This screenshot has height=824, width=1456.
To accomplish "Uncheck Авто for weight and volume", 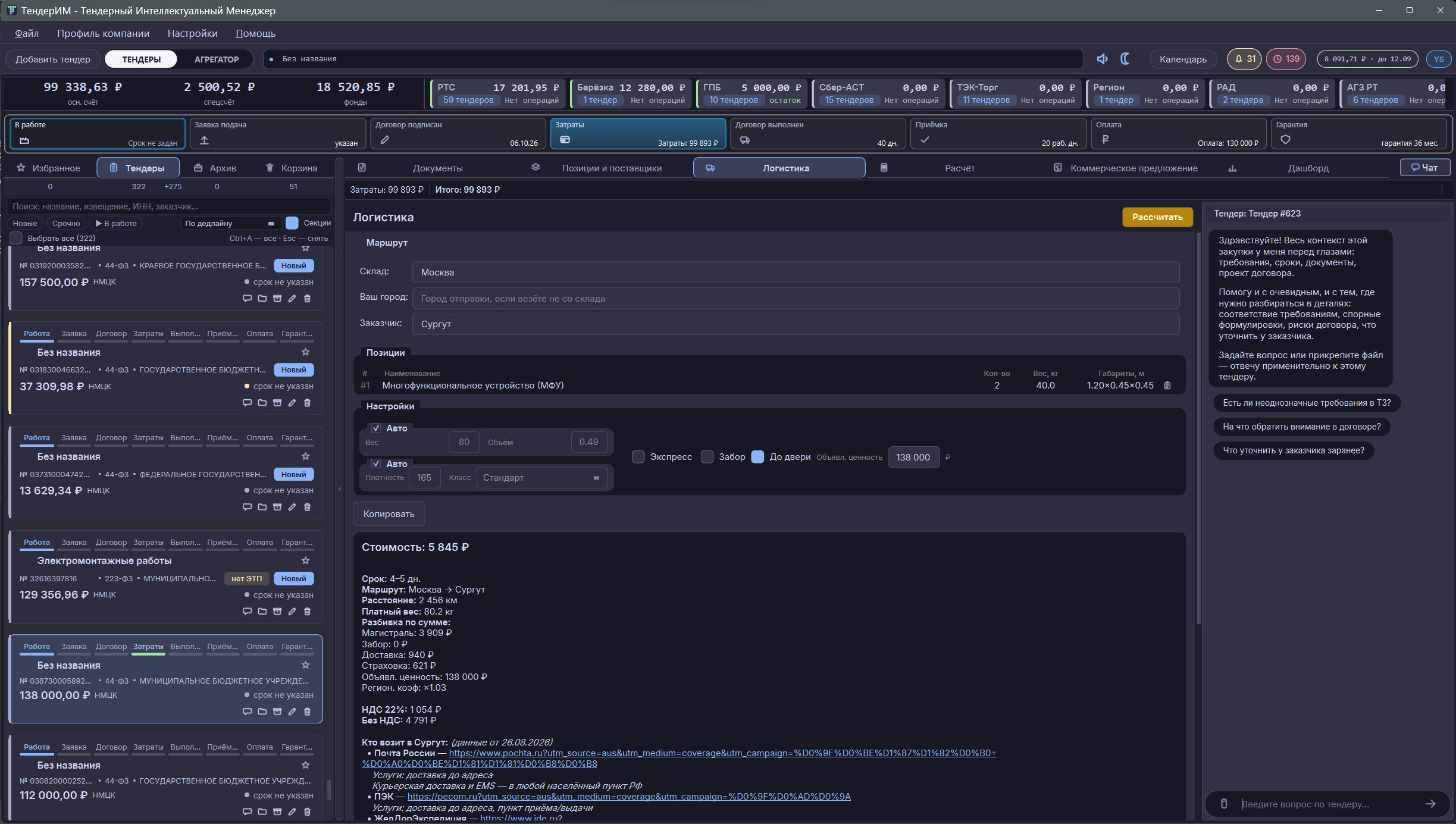I will (x=376, y=428).
